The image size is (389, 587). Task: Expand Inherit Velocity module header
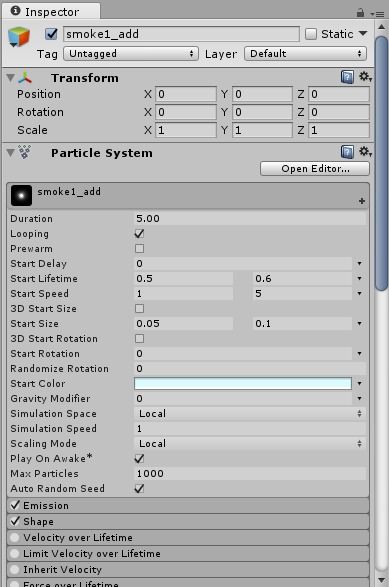188,570
